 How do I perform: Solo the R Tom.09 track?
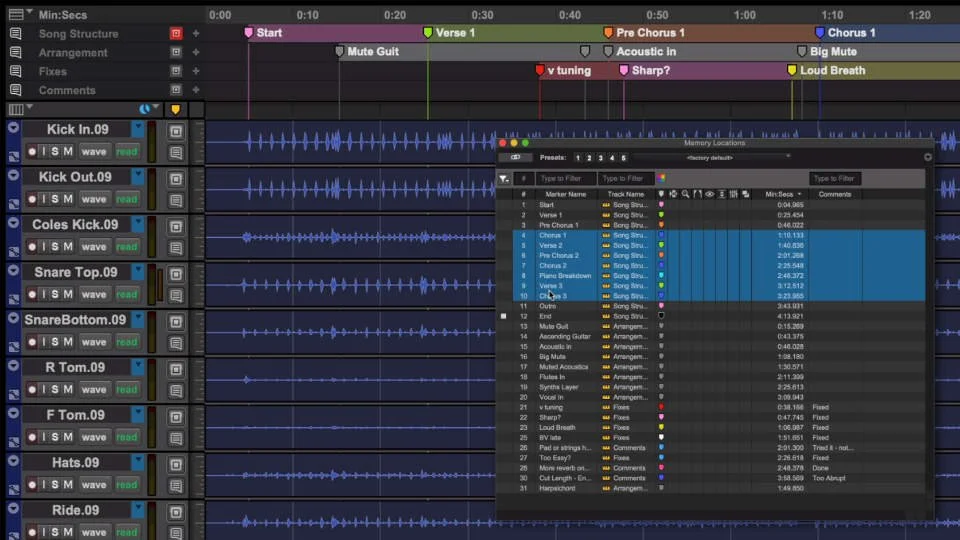[55, 389]
